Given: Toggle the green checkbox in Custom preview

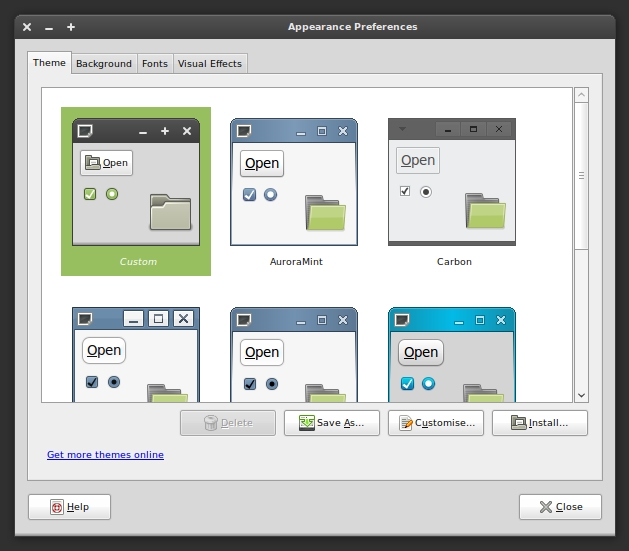Looking at the screenshot, I should pos(90,194).
